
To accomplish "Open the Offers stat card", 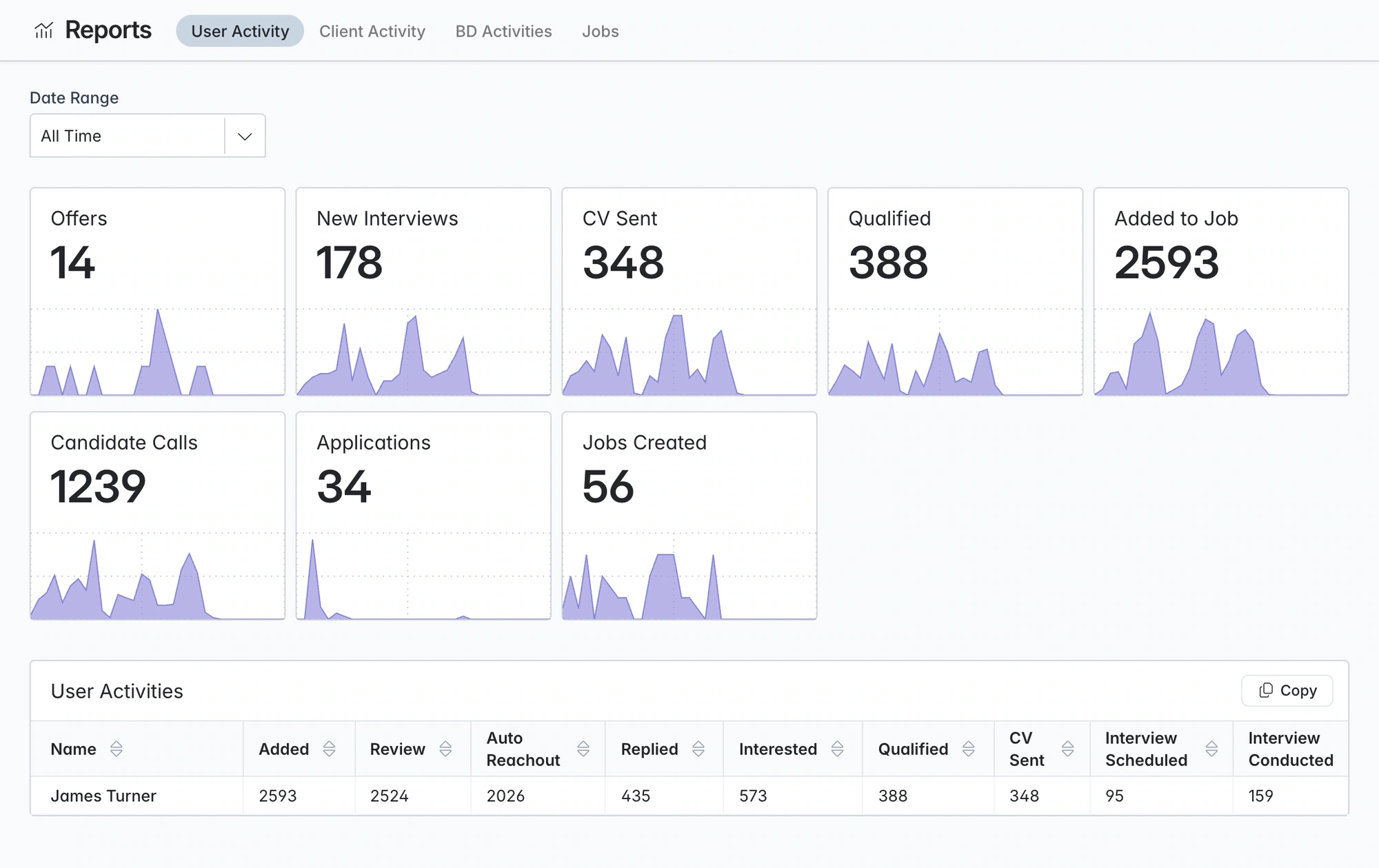I will pyautogui.click(x=157, y=292).
